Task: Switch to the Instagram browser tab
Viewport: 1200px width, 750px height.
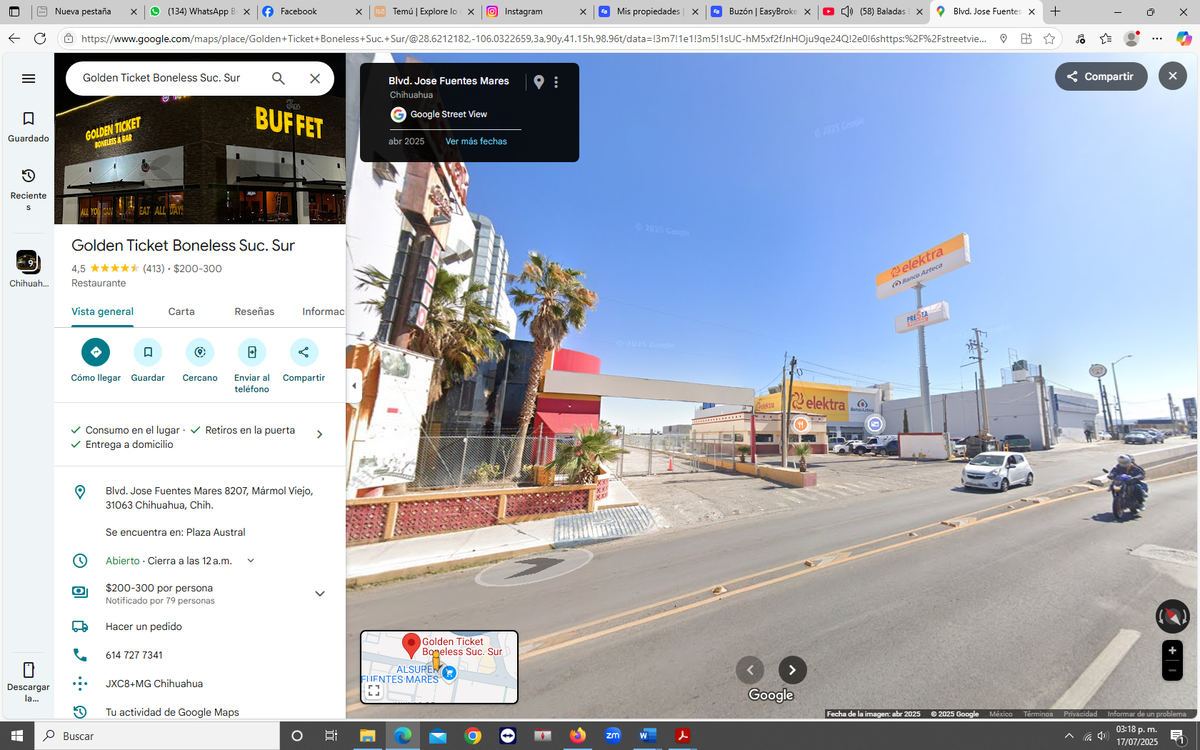Action: click(535, 11)
